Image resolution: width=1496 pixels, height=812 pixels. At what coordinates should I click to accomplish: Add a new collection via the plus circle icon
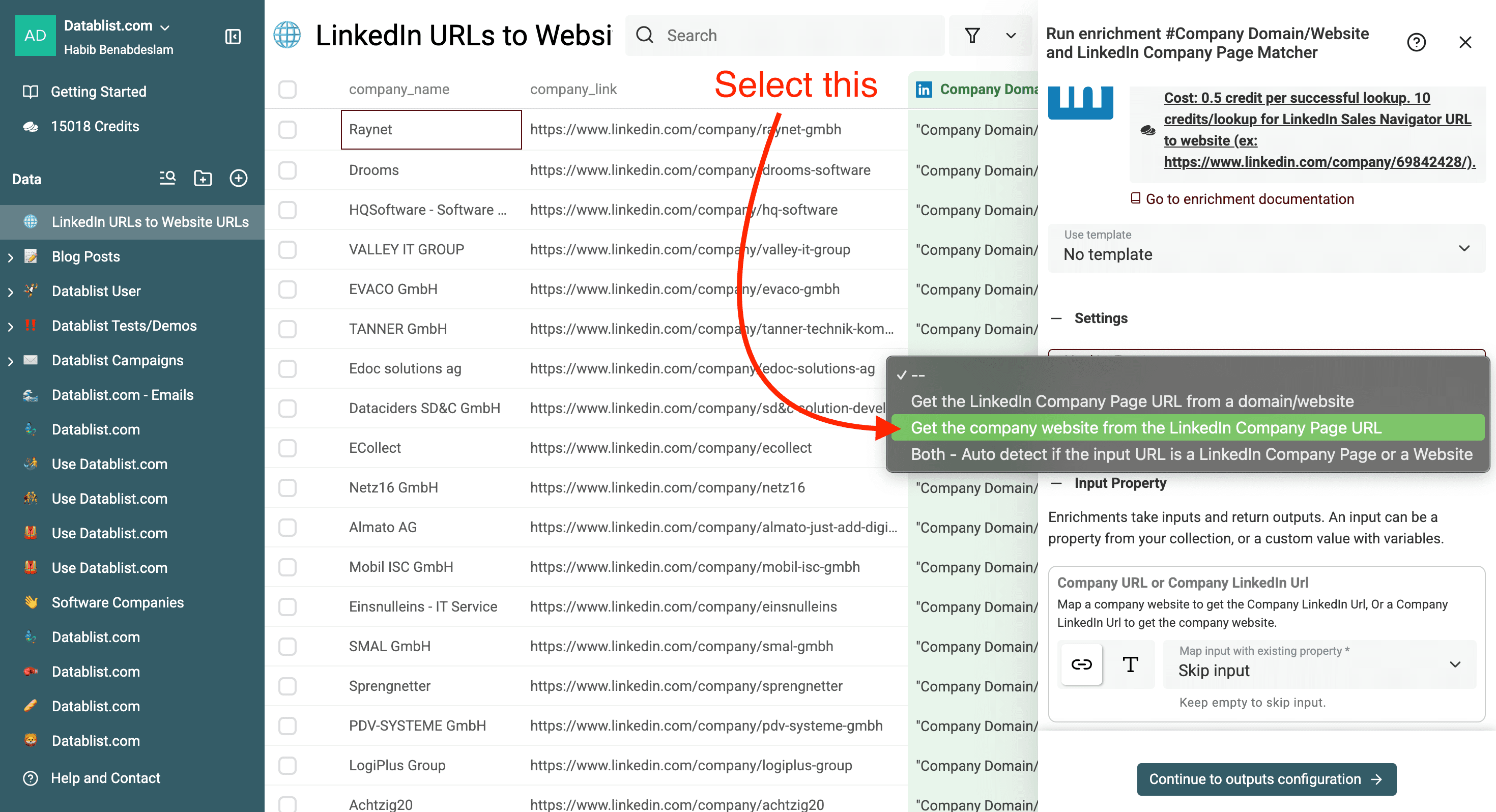pyautogui.click(x=239, y=178)
